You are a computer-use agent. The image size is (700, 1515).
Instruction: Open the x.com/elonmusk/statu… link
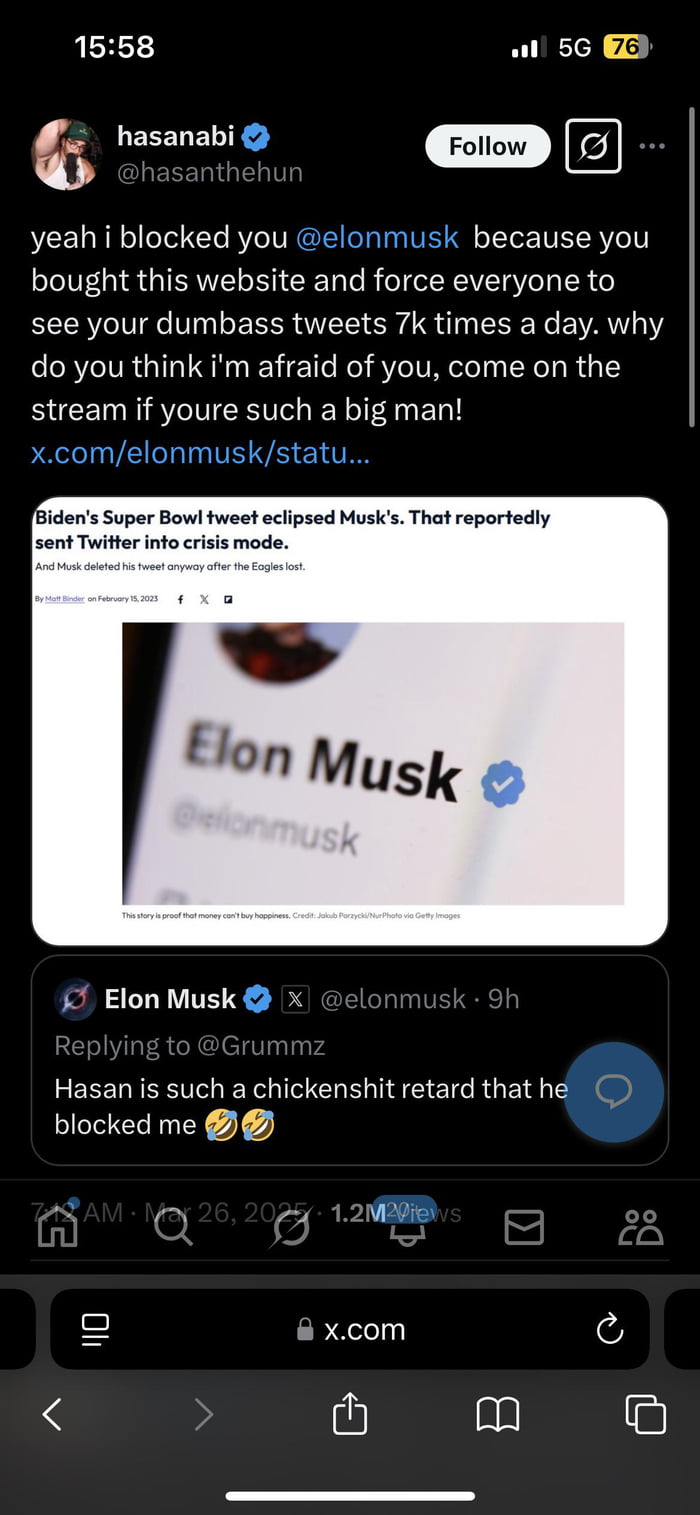click(199, 453)
